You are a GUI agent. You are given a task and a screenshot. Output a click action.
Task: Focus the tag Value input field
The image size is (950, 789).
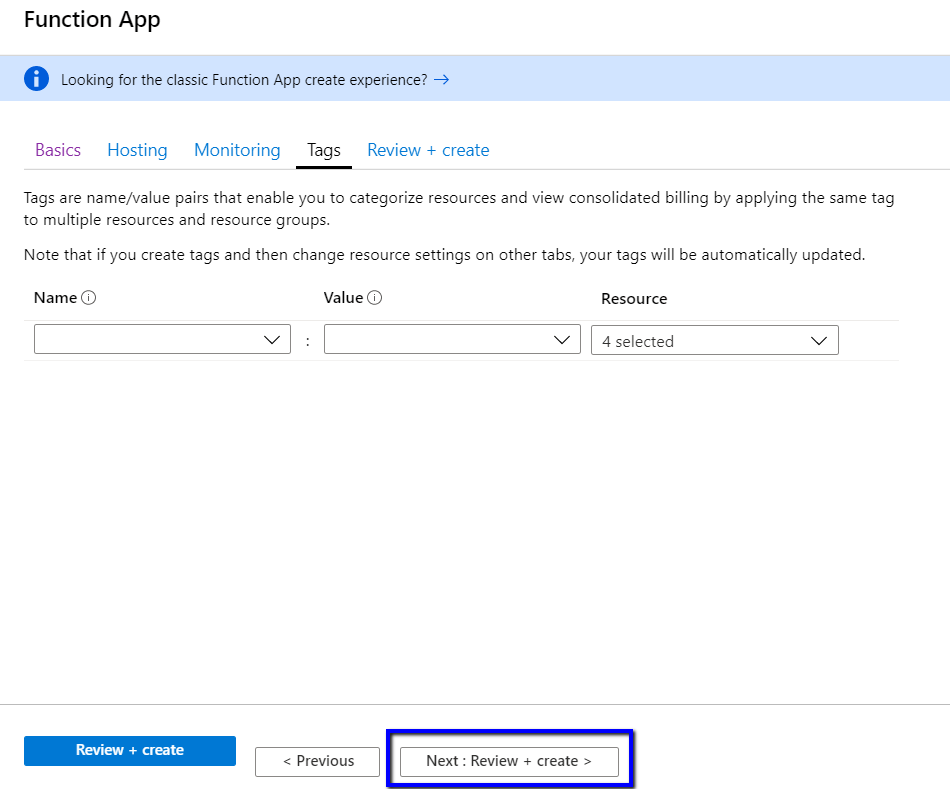(436, 340)
